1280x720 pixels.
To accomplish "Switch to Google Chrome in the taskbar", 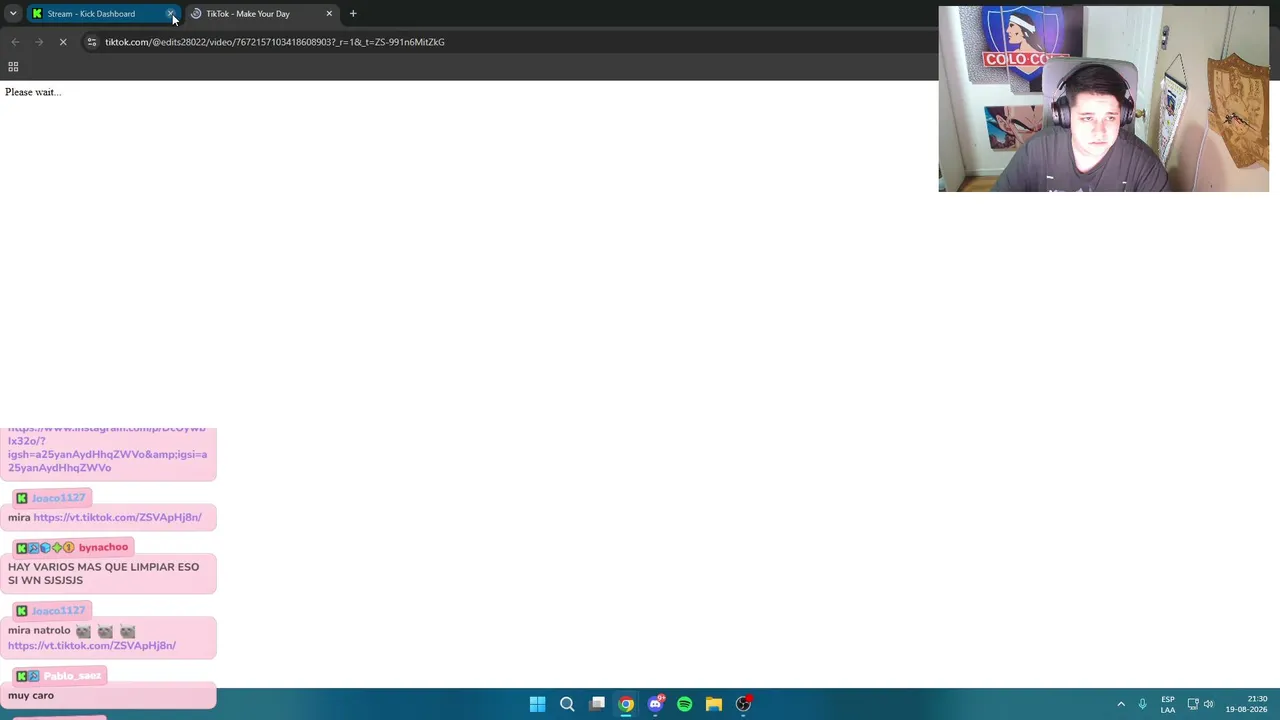I will (x=626, y=704).
